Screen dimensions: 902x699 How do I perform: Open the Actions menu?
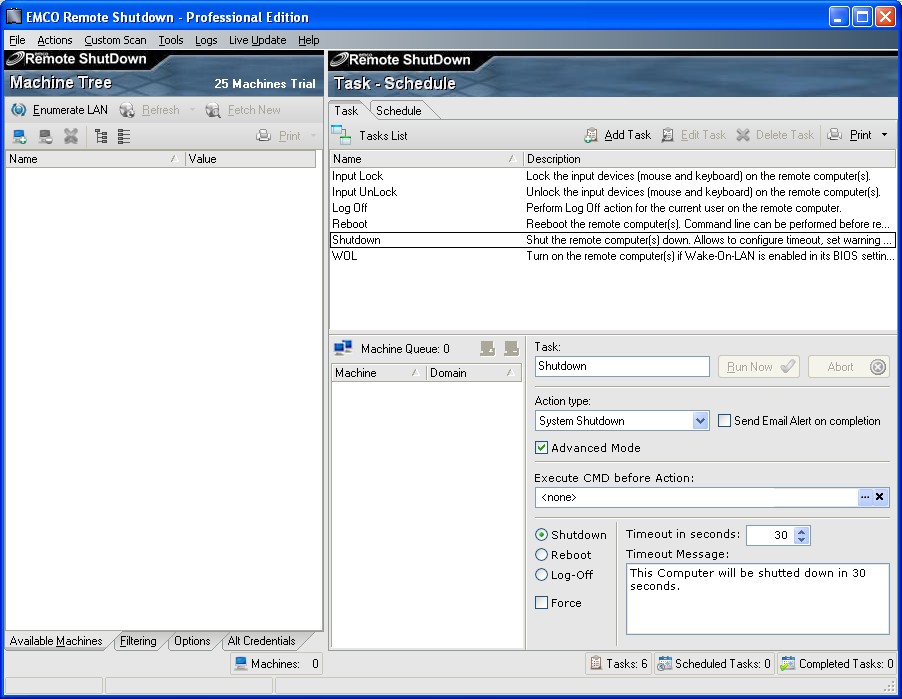(55, 40)
